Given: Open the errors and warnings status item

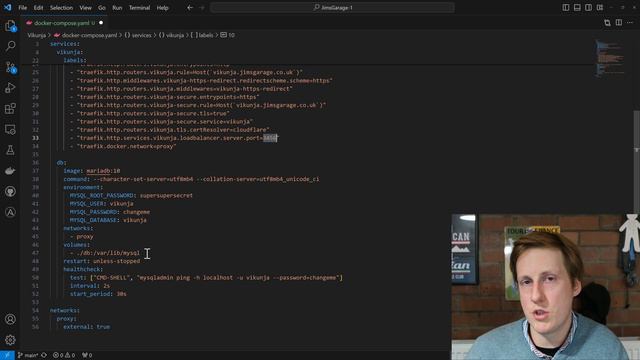Looking at the screenshot, I should (x=64, y=355).
